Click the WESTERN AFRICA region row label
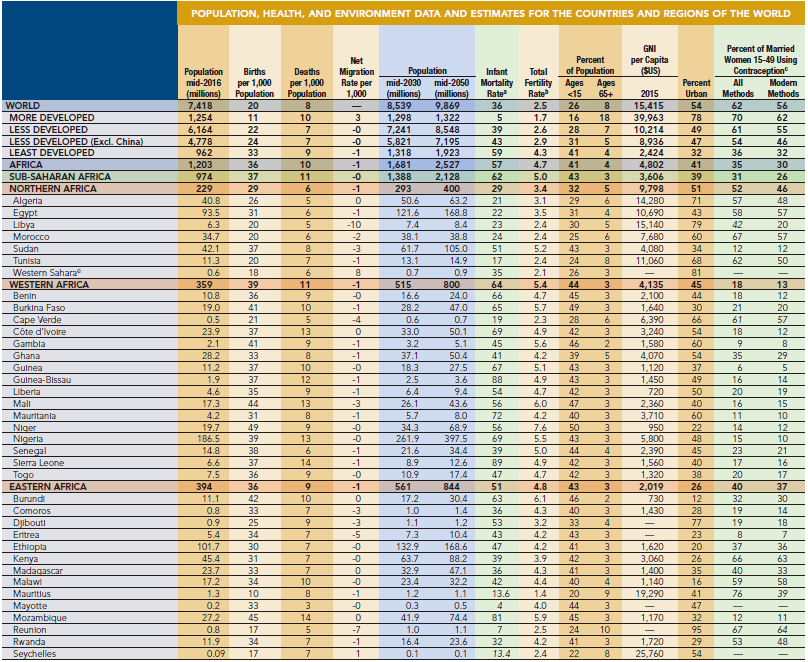Screen dimensions: 808x662 [48, 285]
